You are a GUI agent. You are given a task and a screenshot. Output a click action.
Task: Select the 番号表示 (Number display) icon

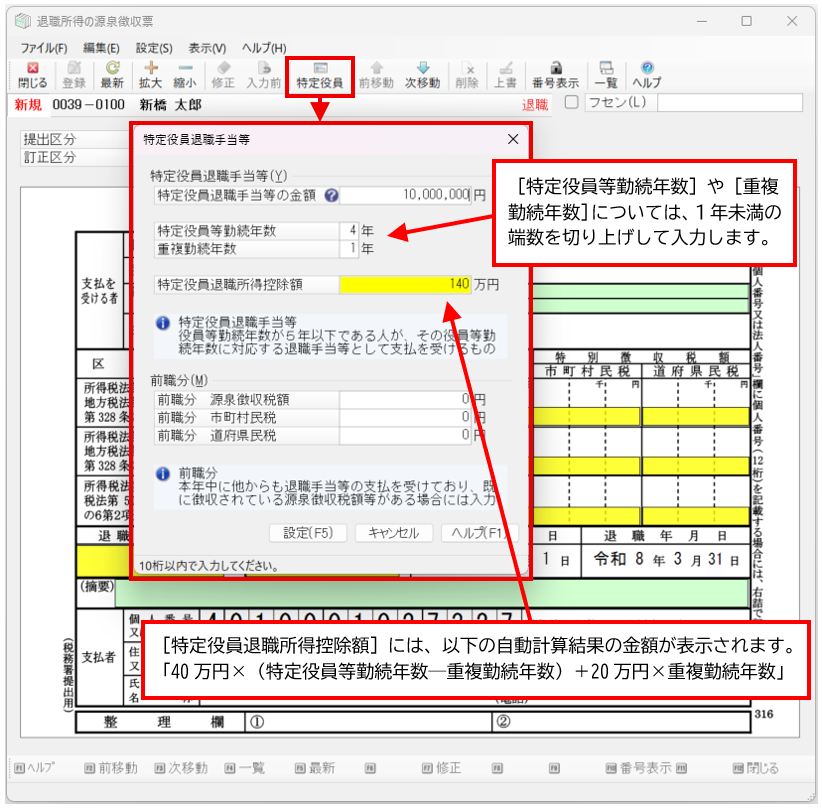(554, 72)
